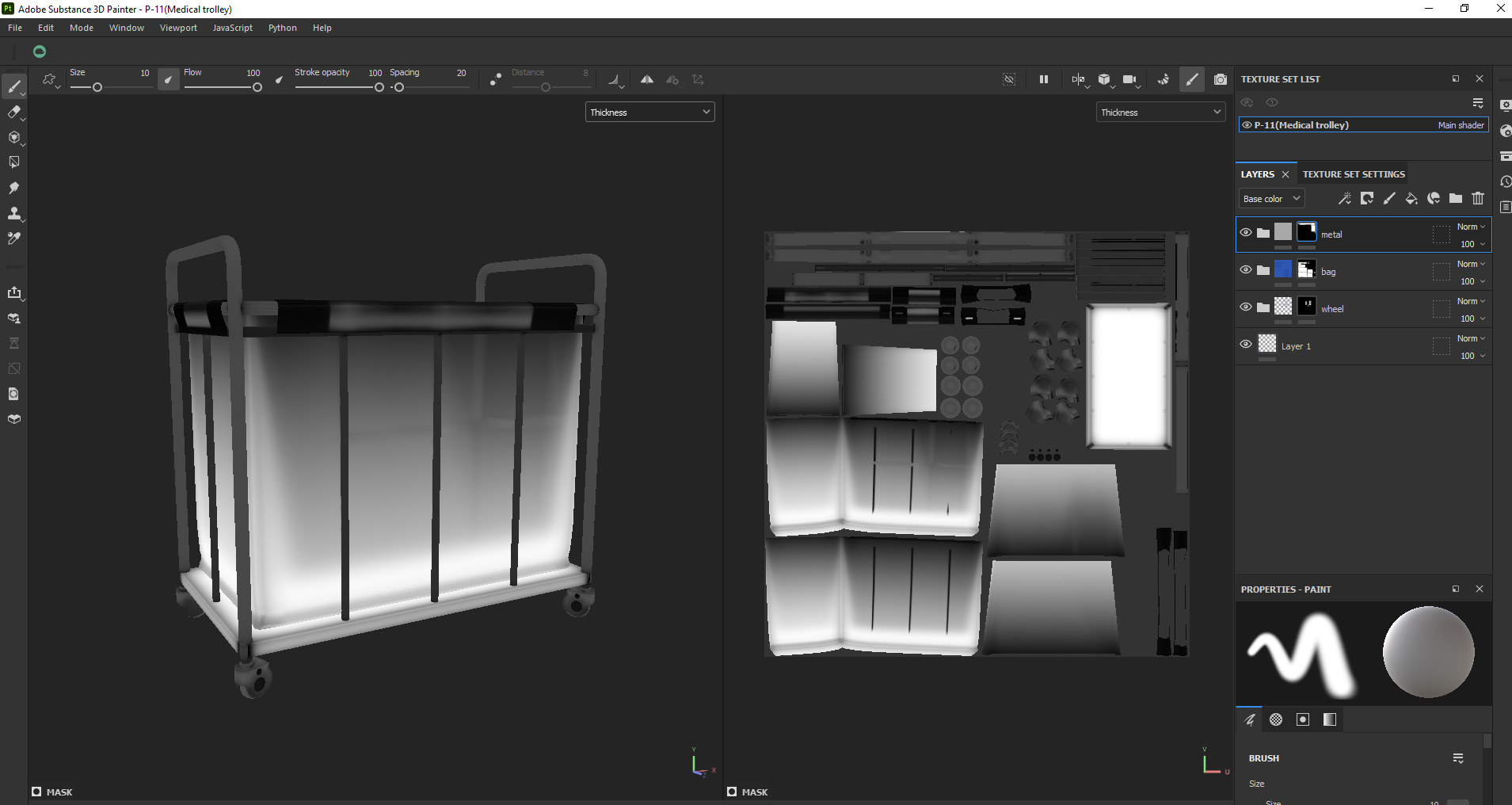1512x805 pixels.
Task: Select the Paint brush tool in left toolbar
Action: click(14, 86)
